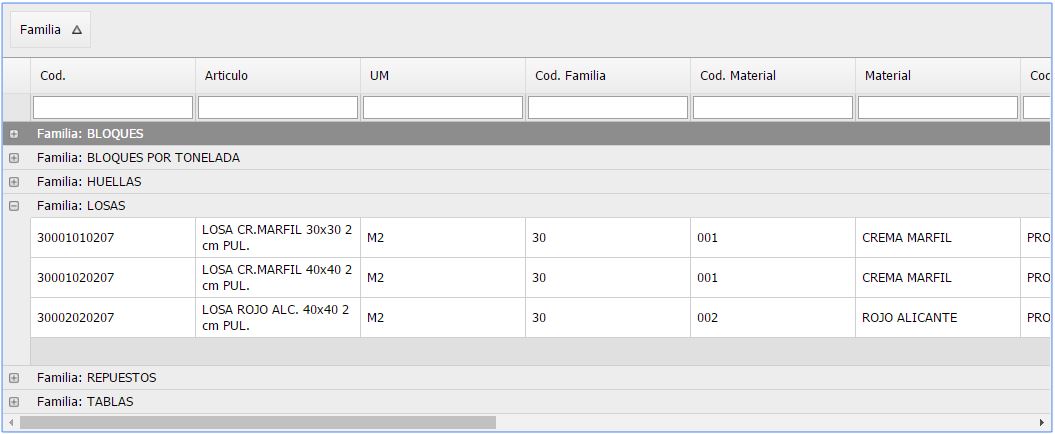Focus the Material filter input box

point(938,108)
